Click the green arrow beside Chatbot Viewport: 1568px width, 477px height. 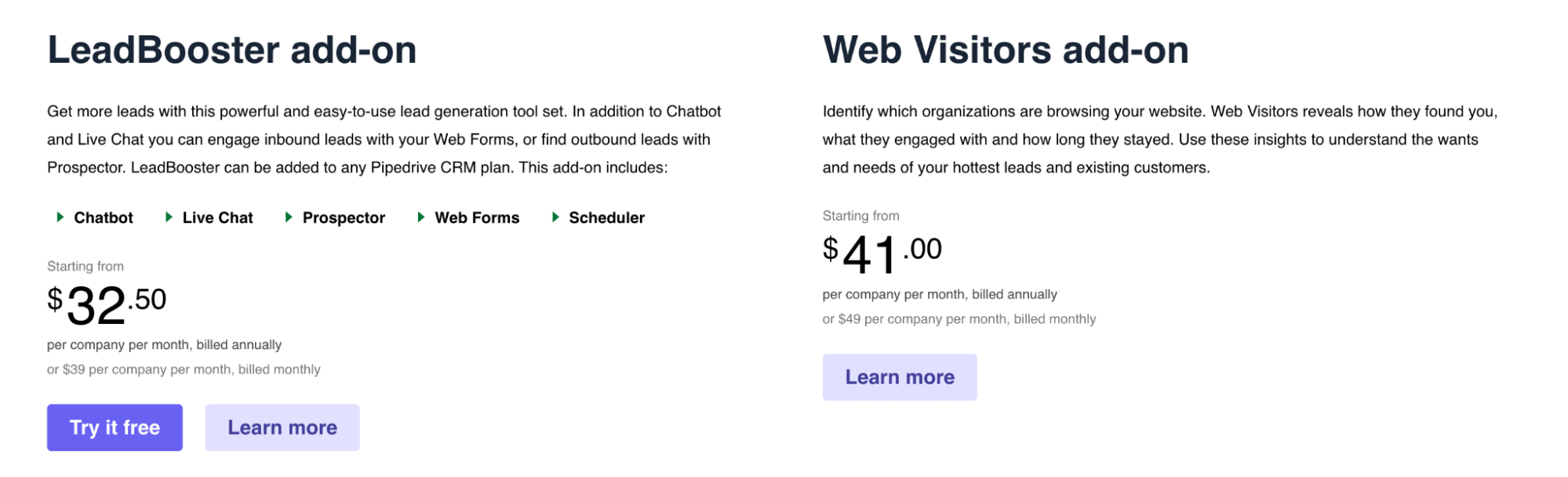coord(60,217)
